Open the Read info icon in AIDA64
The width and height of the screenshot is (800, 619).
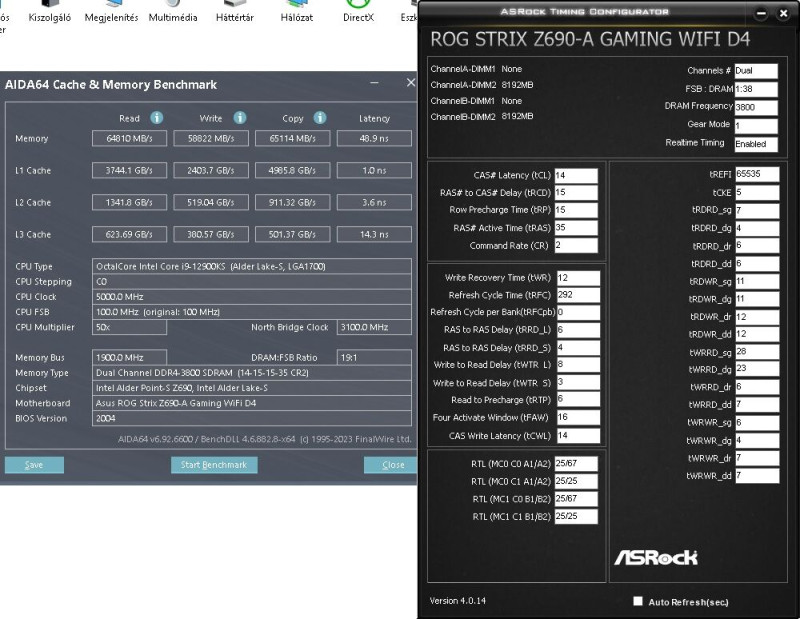157,118
